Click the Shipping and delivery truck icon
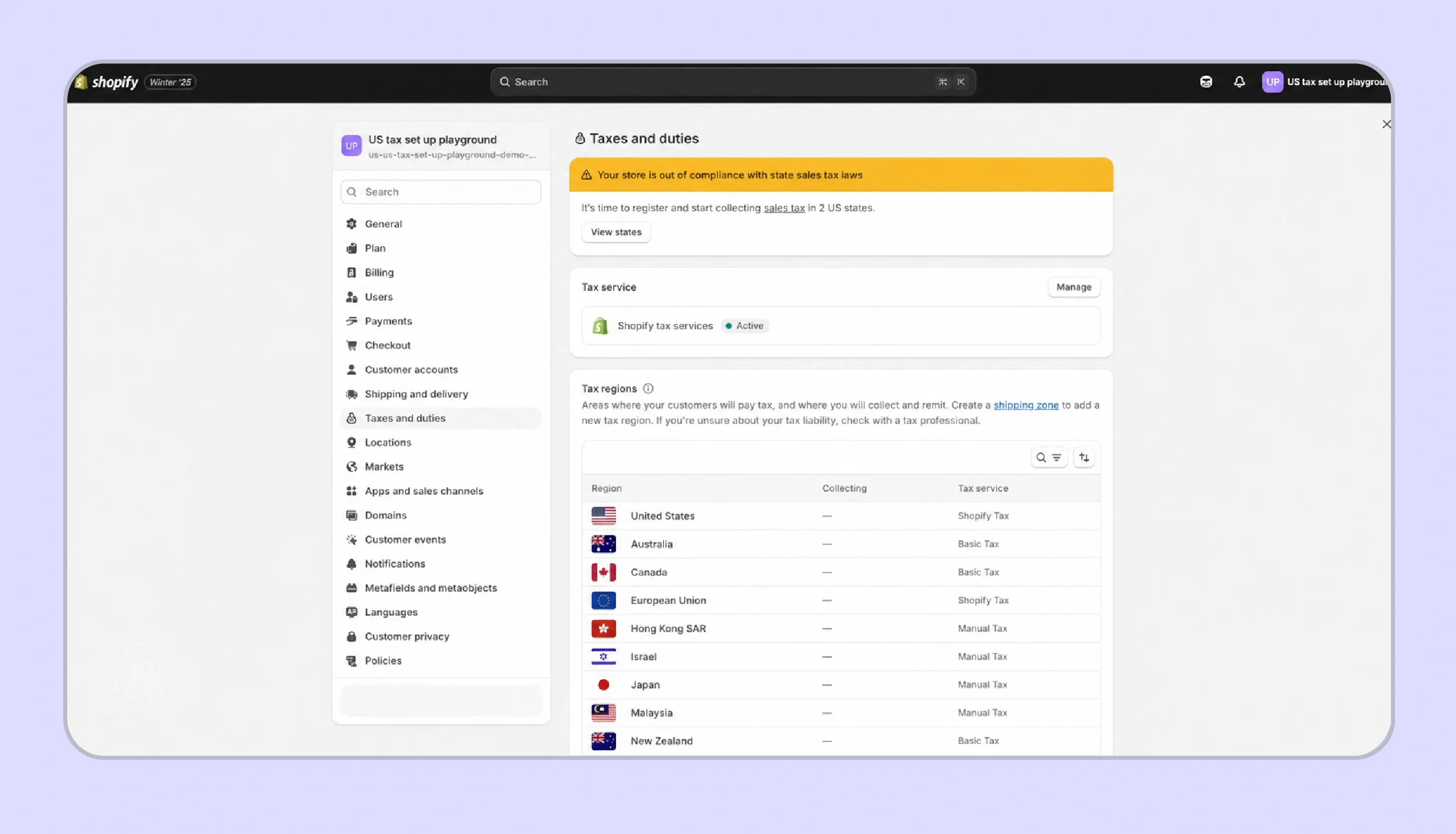Image resolution: width=1456 pixels, height=834 pixels. coord(352,394)
